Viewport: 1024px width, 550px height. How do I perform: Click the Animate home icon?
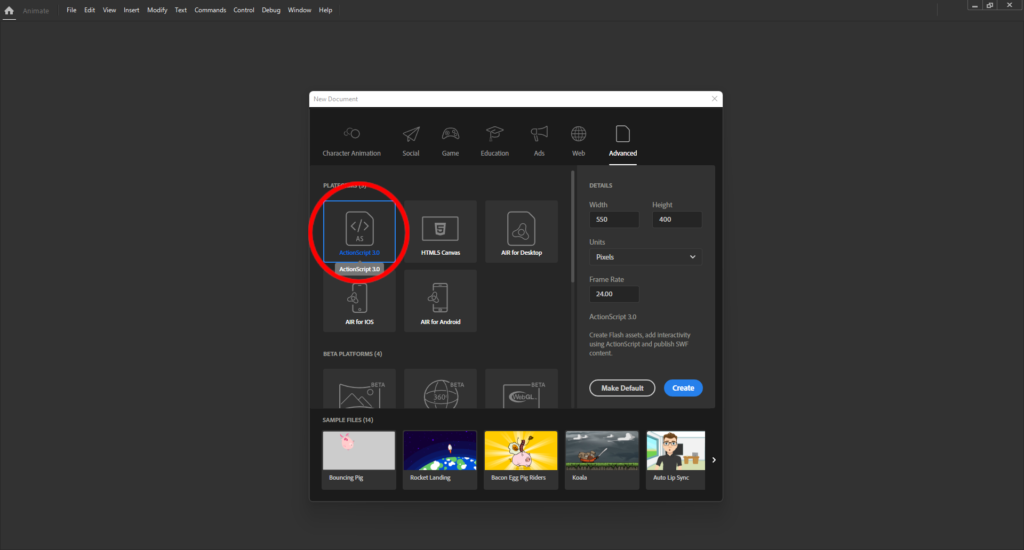point(9,10)
